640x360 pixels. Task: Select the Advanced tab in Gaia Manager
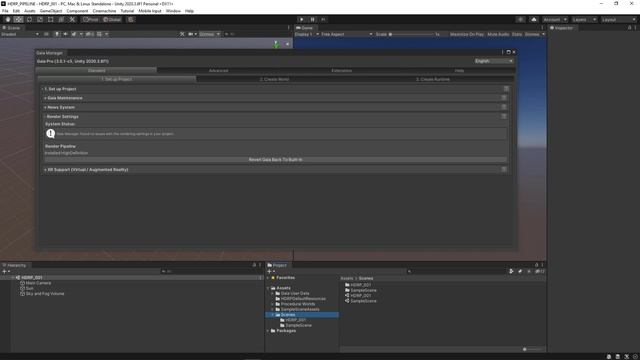tap(218, 71)
